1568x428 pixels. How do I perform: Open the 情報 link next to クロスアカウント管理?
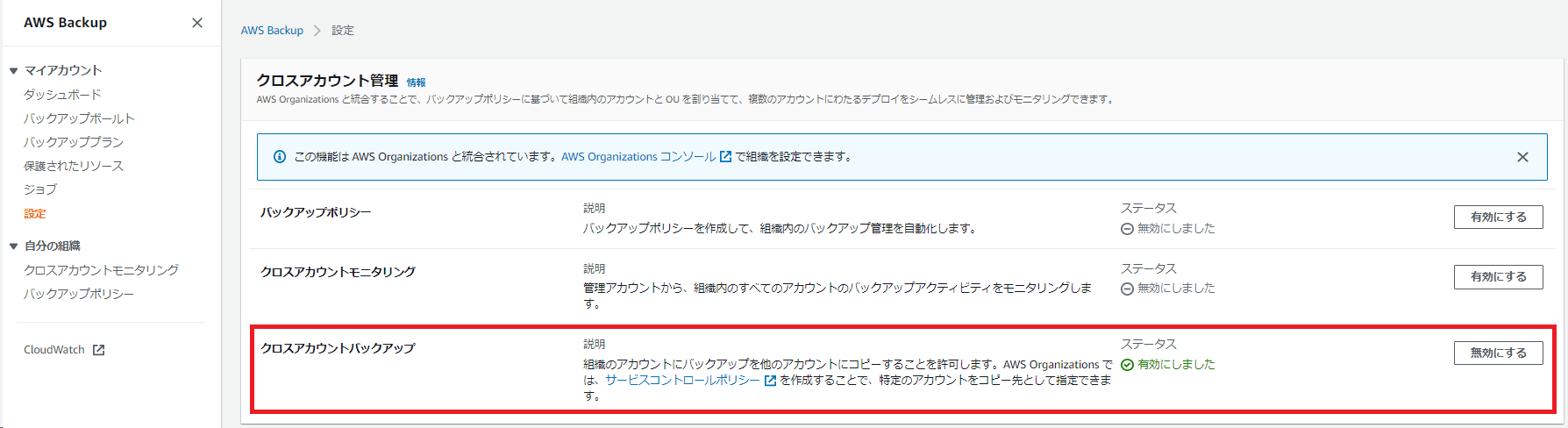416,82
